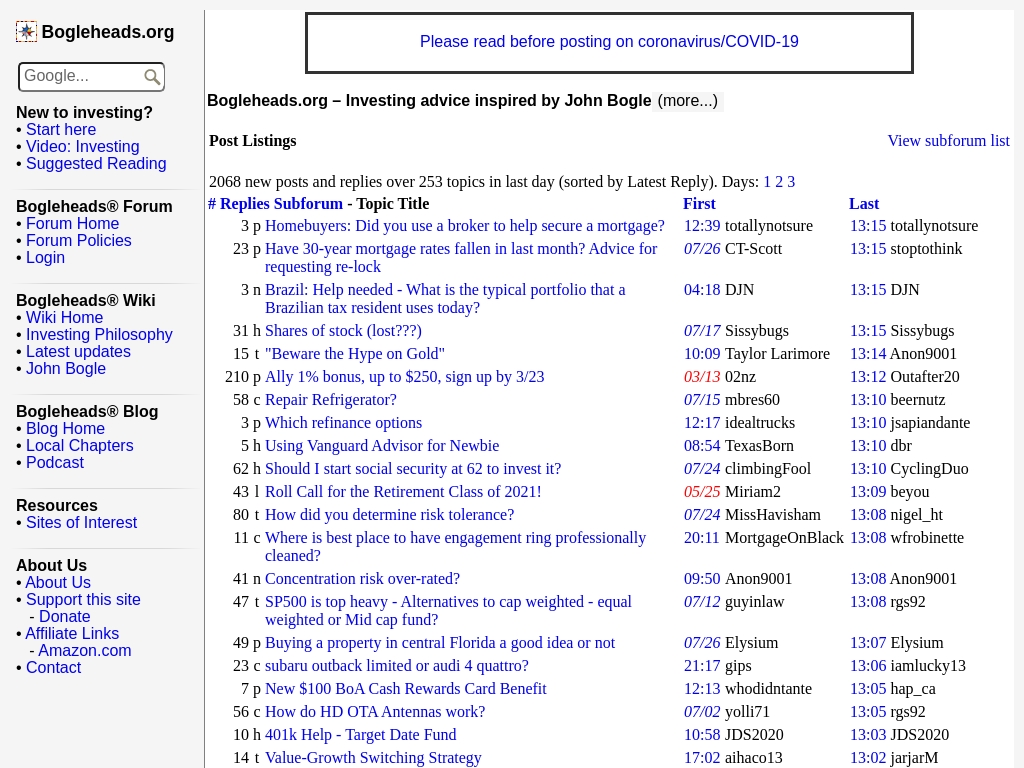Go to Forum Home

click(72, 223)
